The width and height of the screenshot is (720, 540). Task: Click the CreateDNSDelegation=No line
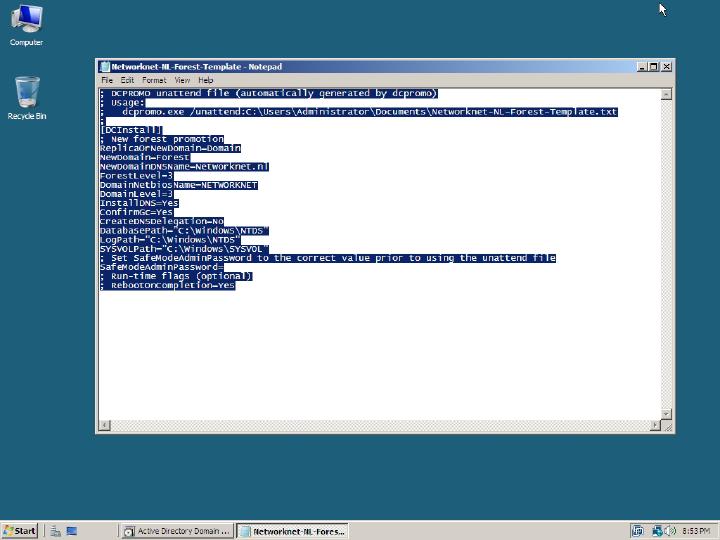[x=162, y=221]
